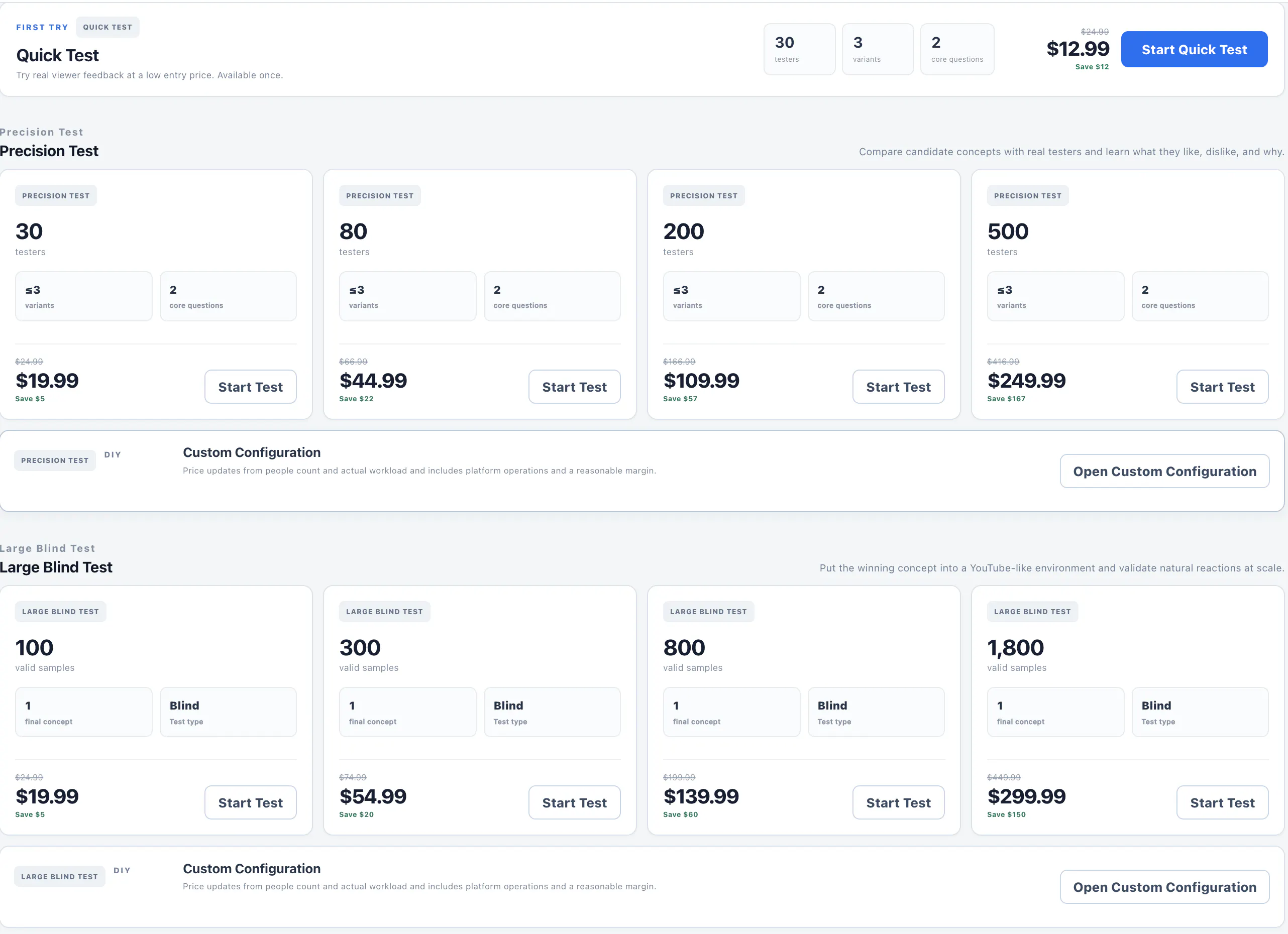The image size is (1288, 934).
Task: Click the PRECISION TEST badge on 500 testers card
Action: tap(1027, 195)
